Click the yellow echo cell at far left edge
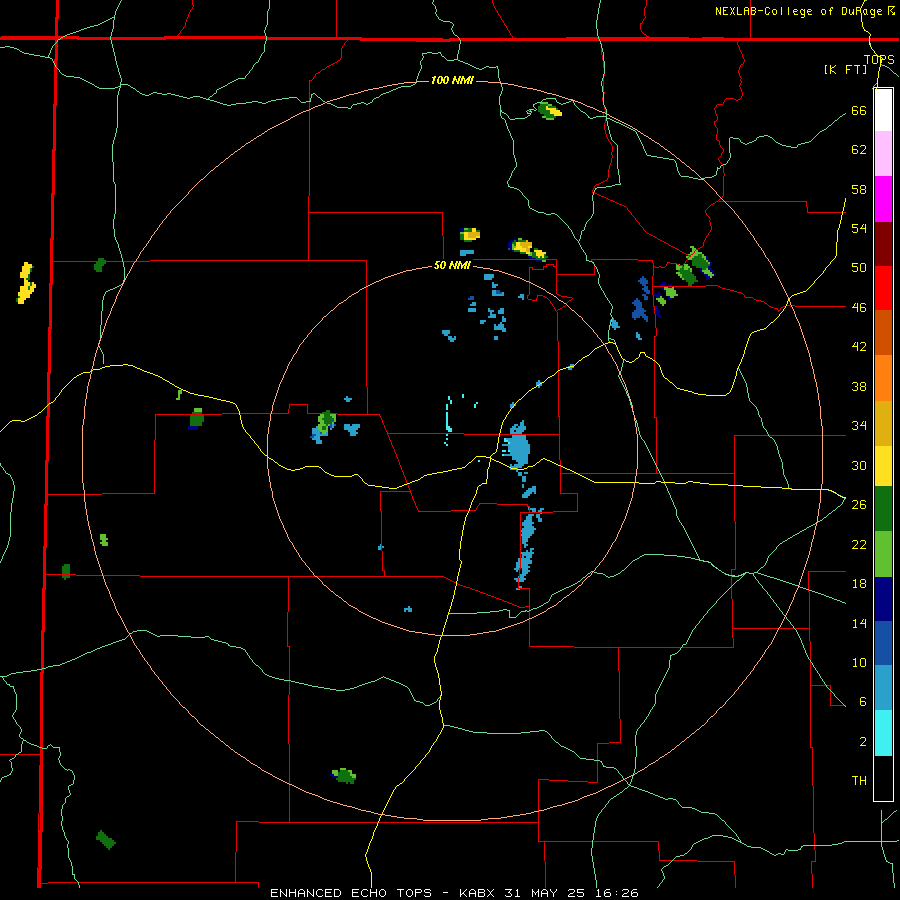Screen dimensions: 900x900 26,283
